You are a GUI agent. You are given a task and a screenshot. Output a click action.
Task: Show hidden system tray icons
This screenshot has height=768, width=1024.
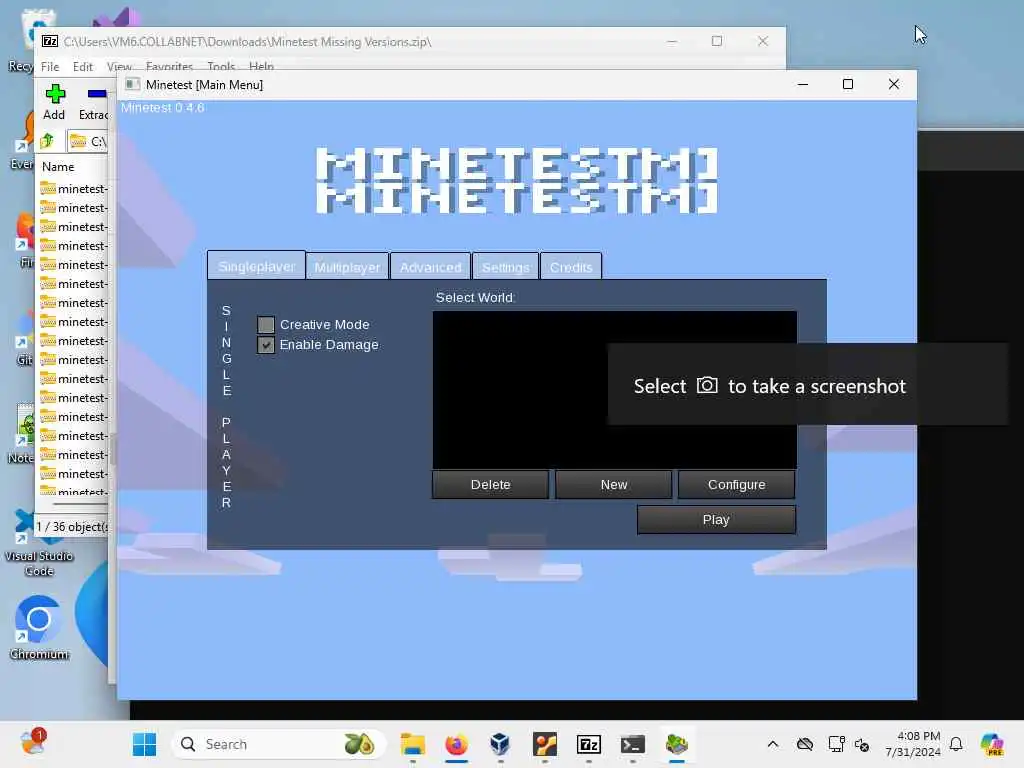point(773,744)
